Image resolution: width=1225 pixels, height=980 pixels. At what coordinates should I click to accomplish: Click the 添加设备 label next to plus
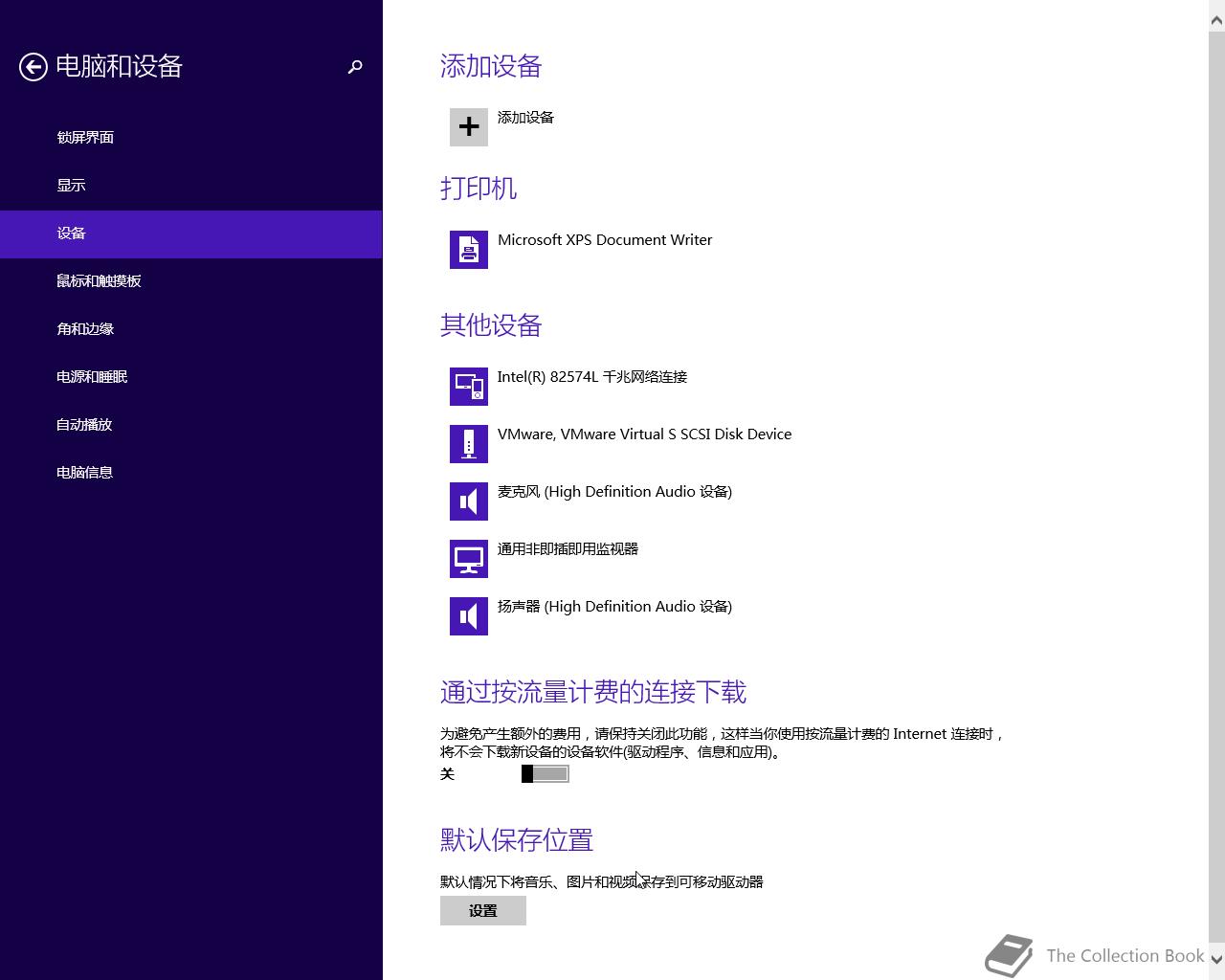coord(525,118)
